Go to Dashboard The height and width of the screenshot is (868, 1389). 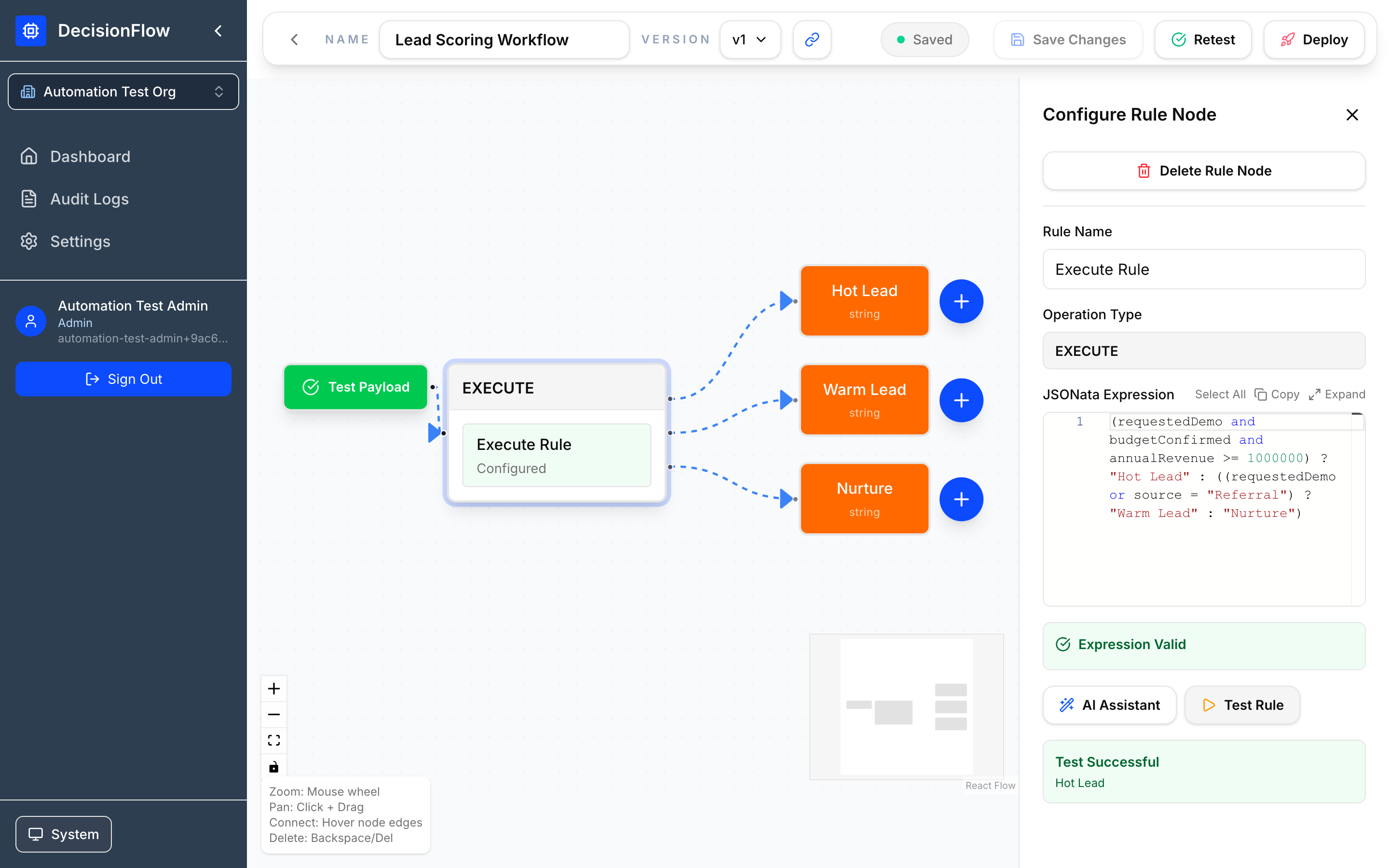pos(123,157)
